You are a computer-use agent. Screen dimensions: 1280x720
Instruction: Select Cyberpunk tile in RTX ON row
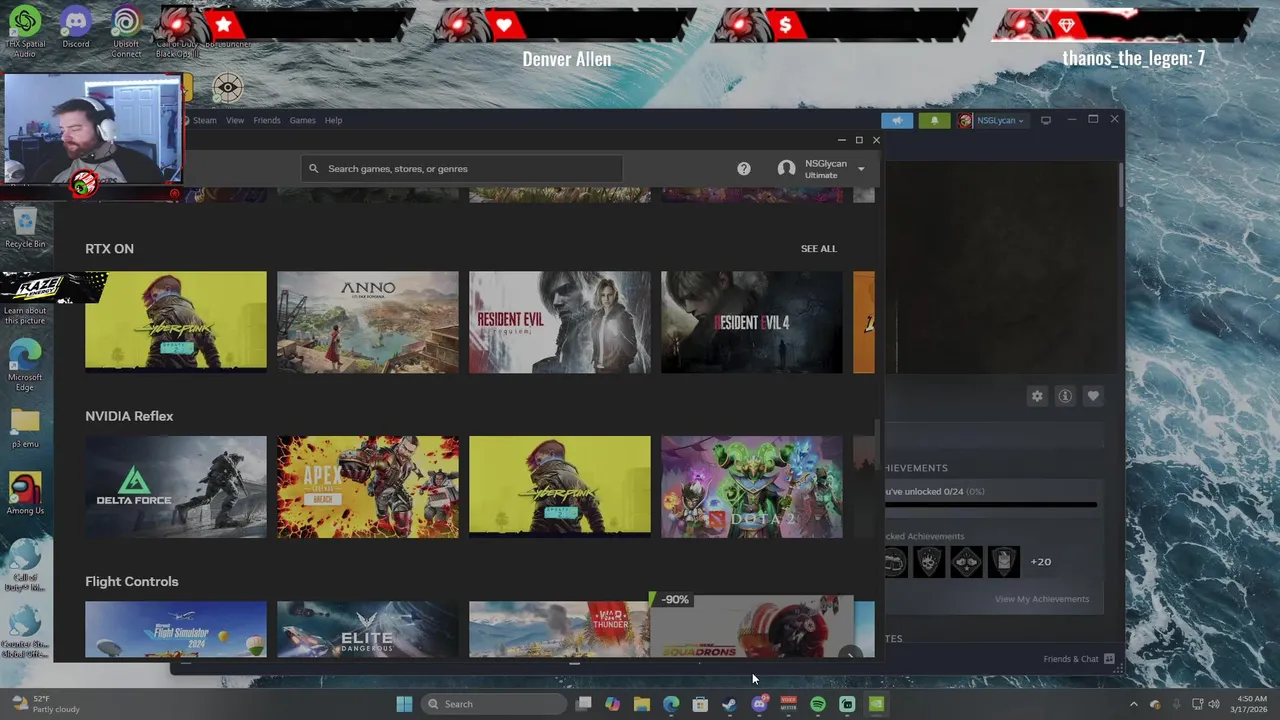[x=176, y=322]
